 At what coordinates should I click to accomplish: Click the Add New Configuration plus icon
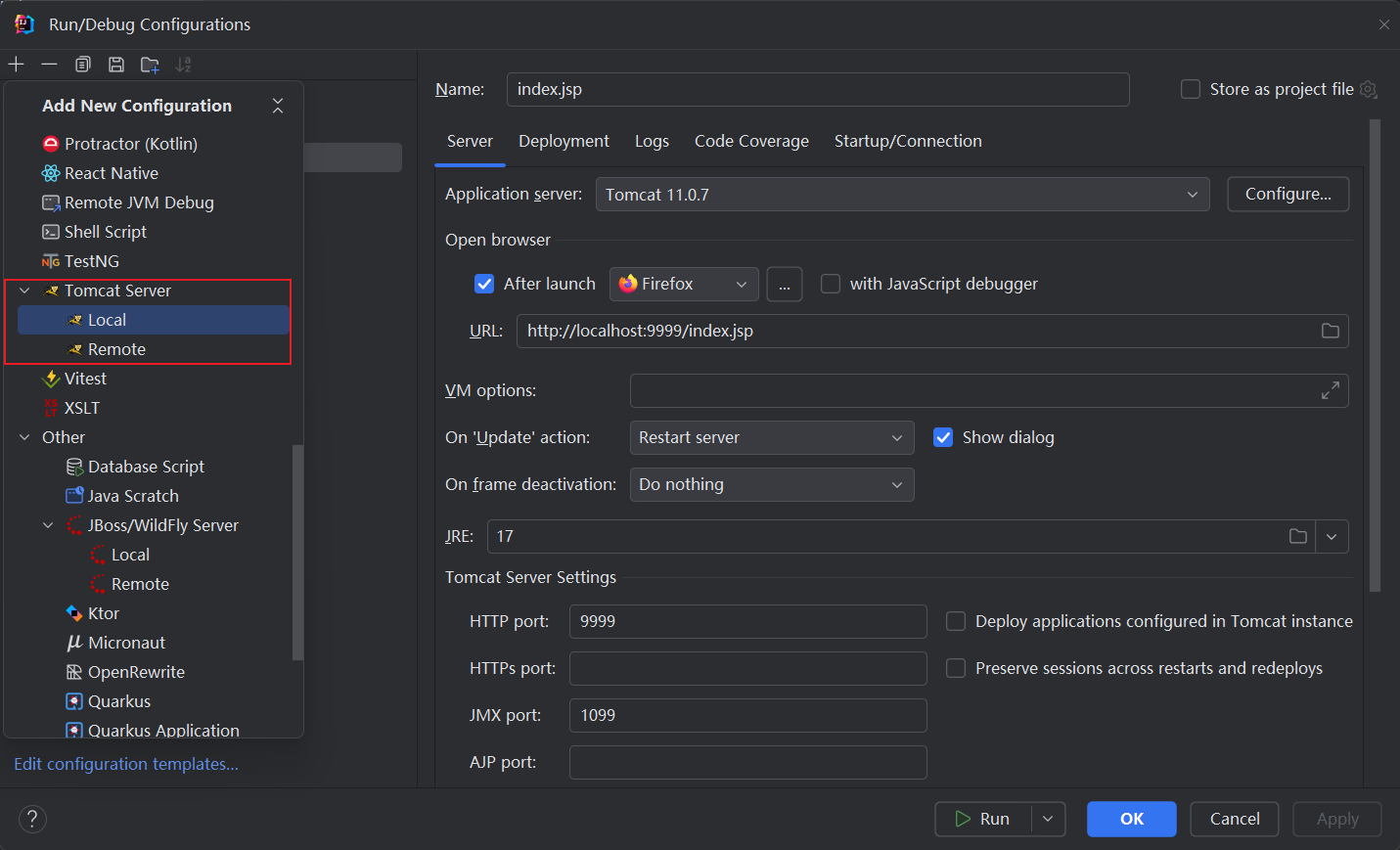click(x=17, y=65)
